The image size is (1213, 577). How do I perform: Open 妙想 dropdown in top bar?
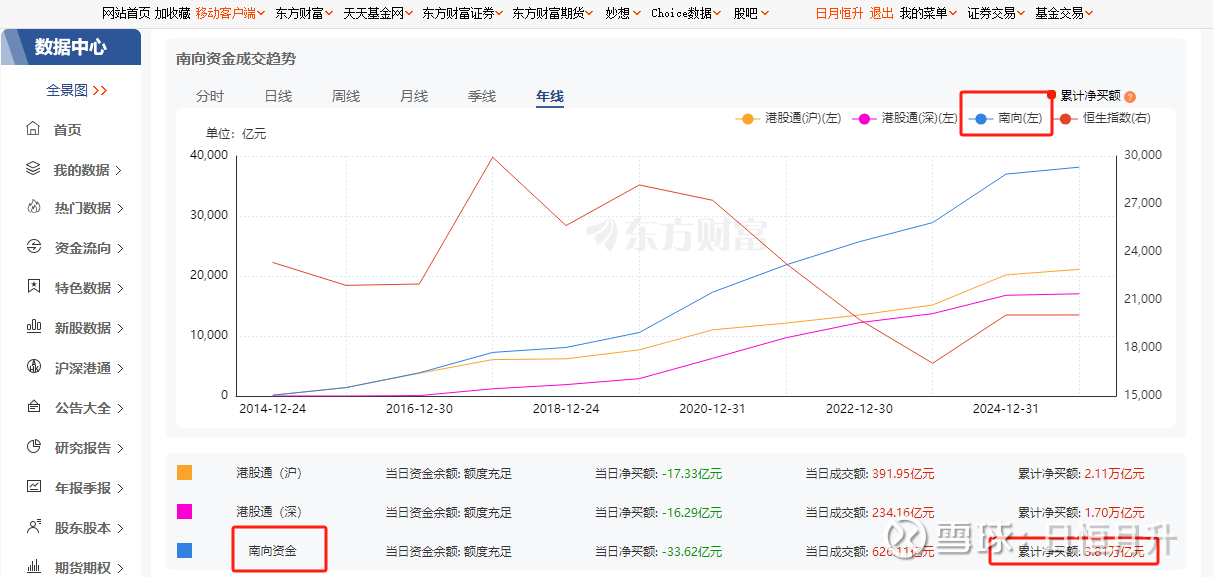pyautogui.click(x=623, y=13)
